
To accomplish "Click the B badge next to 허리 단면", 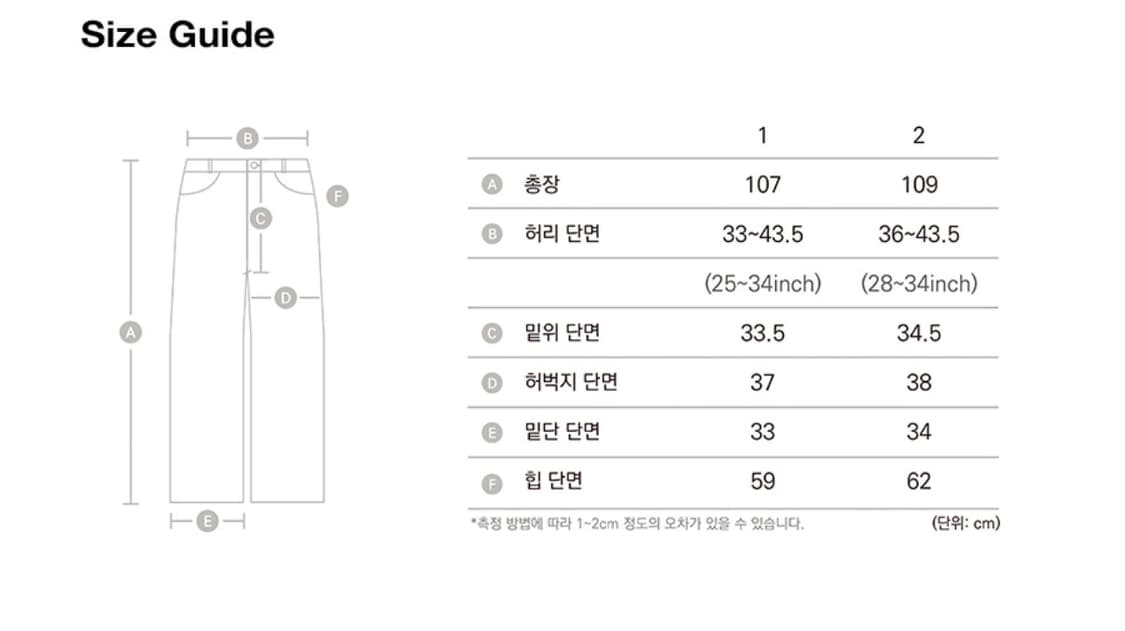I will 491,234.
